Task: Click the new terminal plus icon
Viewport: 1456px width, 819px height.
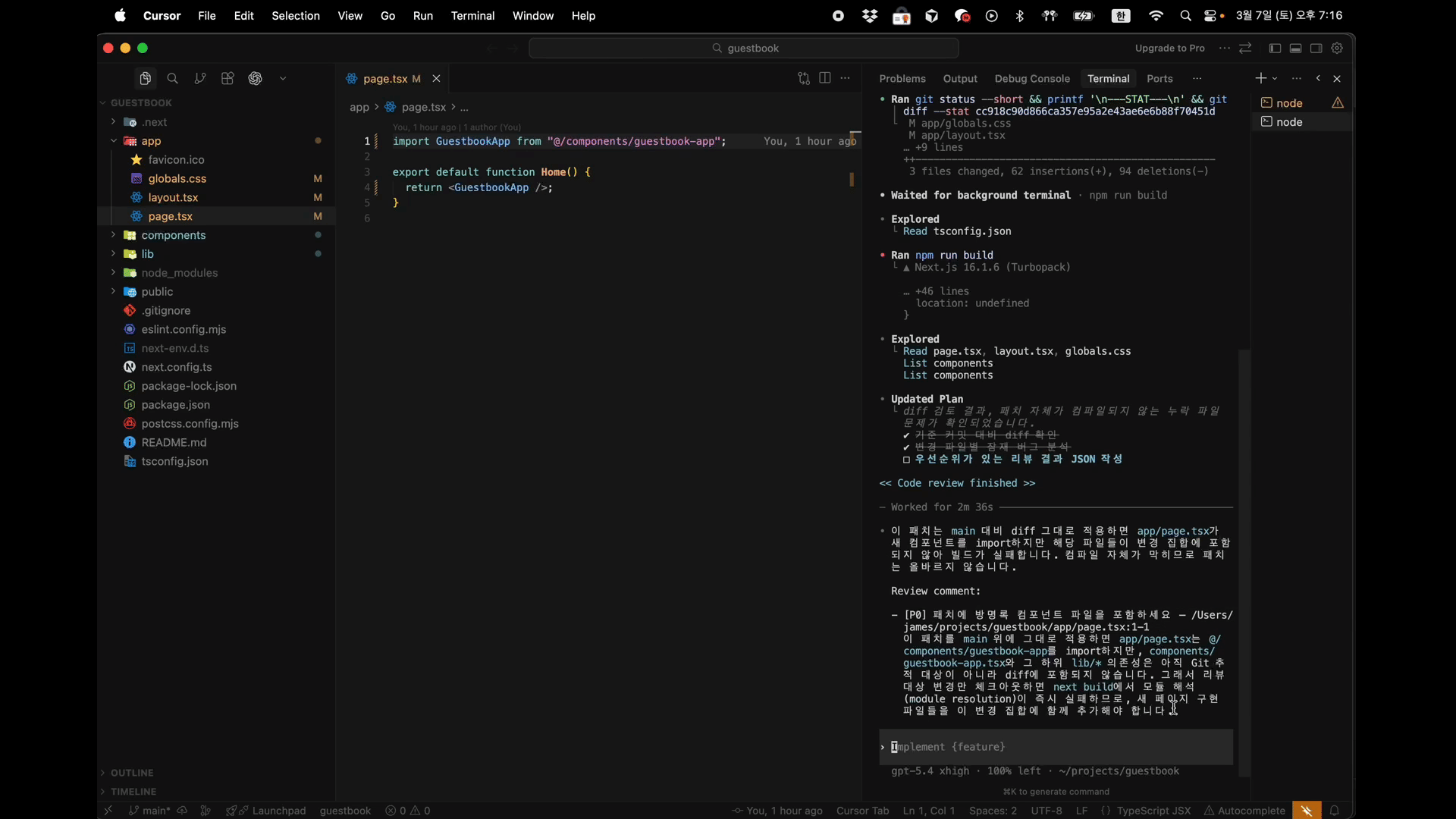Action: point(1260,78)
